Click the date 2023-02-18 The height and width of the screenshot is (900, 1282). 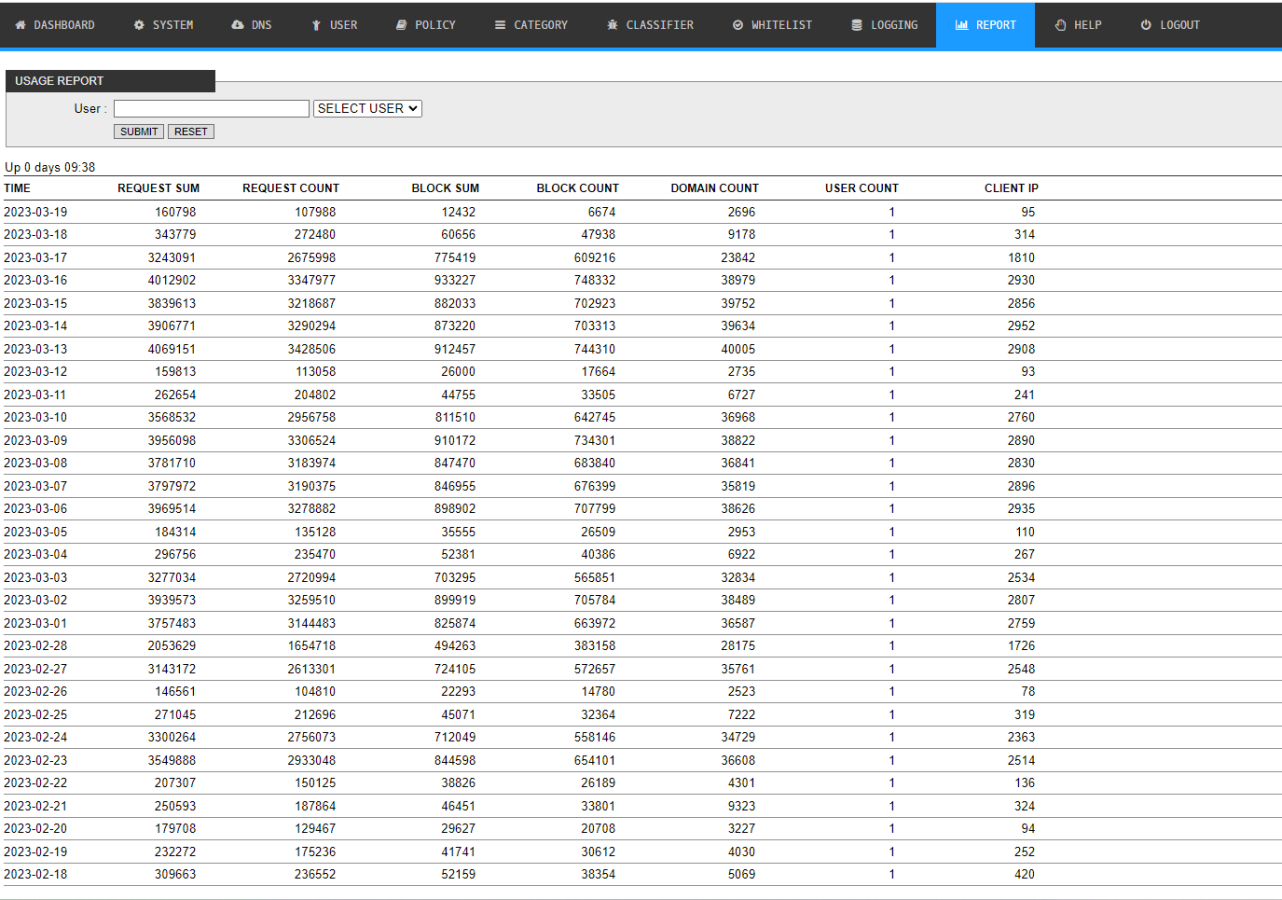36,874
